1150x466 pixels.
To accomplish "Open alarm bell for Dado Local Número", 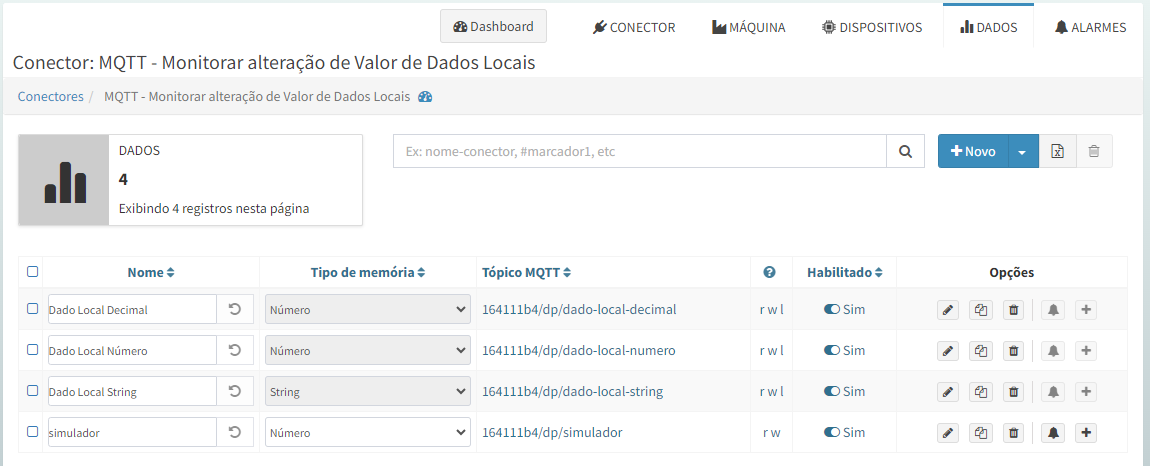I will tap(1053, 351).
